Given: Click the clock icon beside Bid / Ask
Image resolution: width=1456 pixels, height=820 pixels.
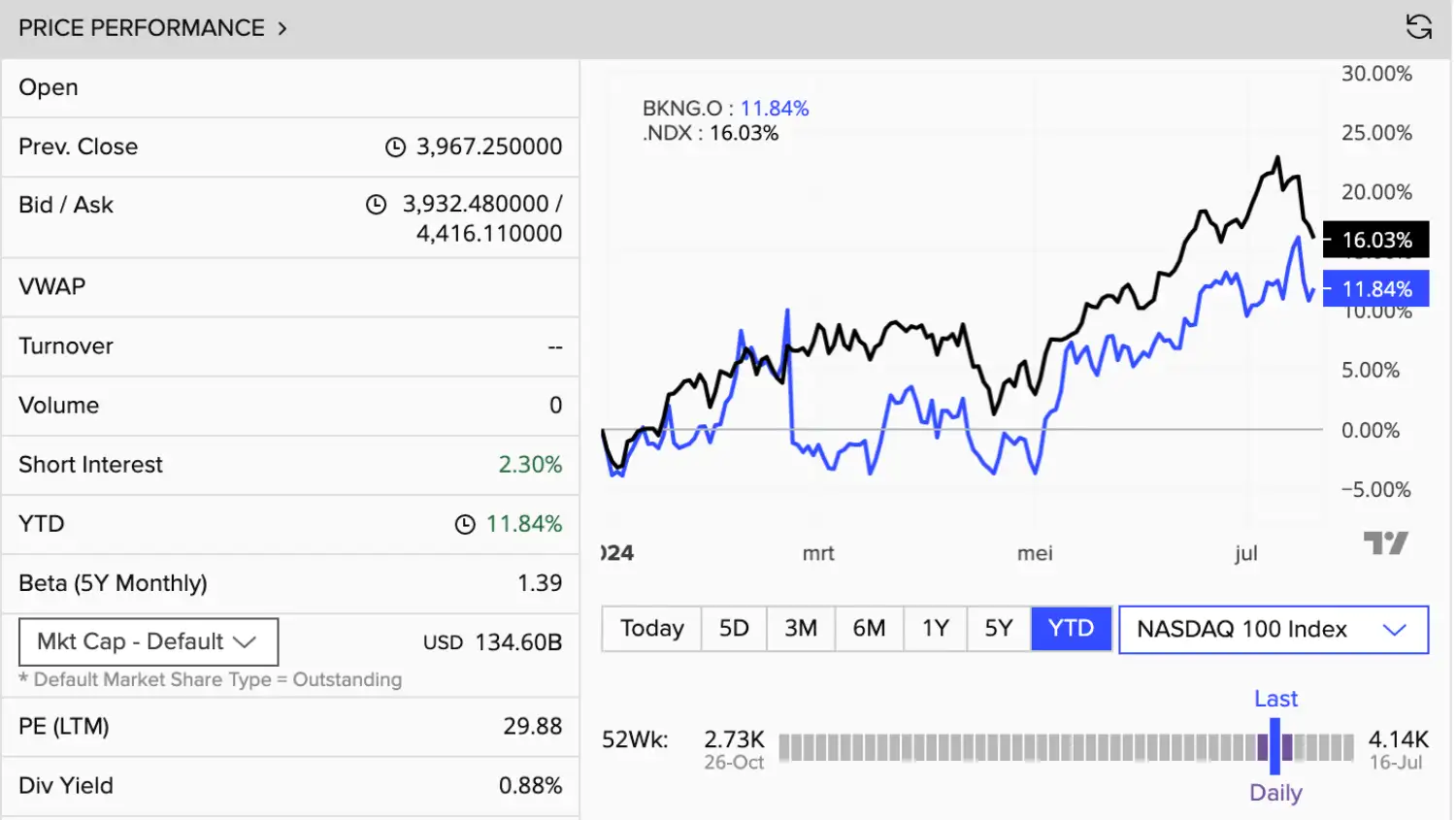Looking at the screenshot, I should 376,205.
